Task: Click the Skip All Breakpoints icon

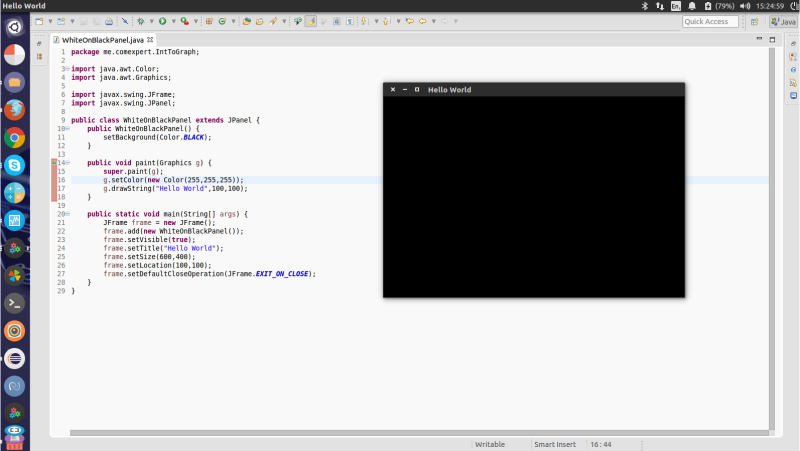Action: click(x=124, y=21)
